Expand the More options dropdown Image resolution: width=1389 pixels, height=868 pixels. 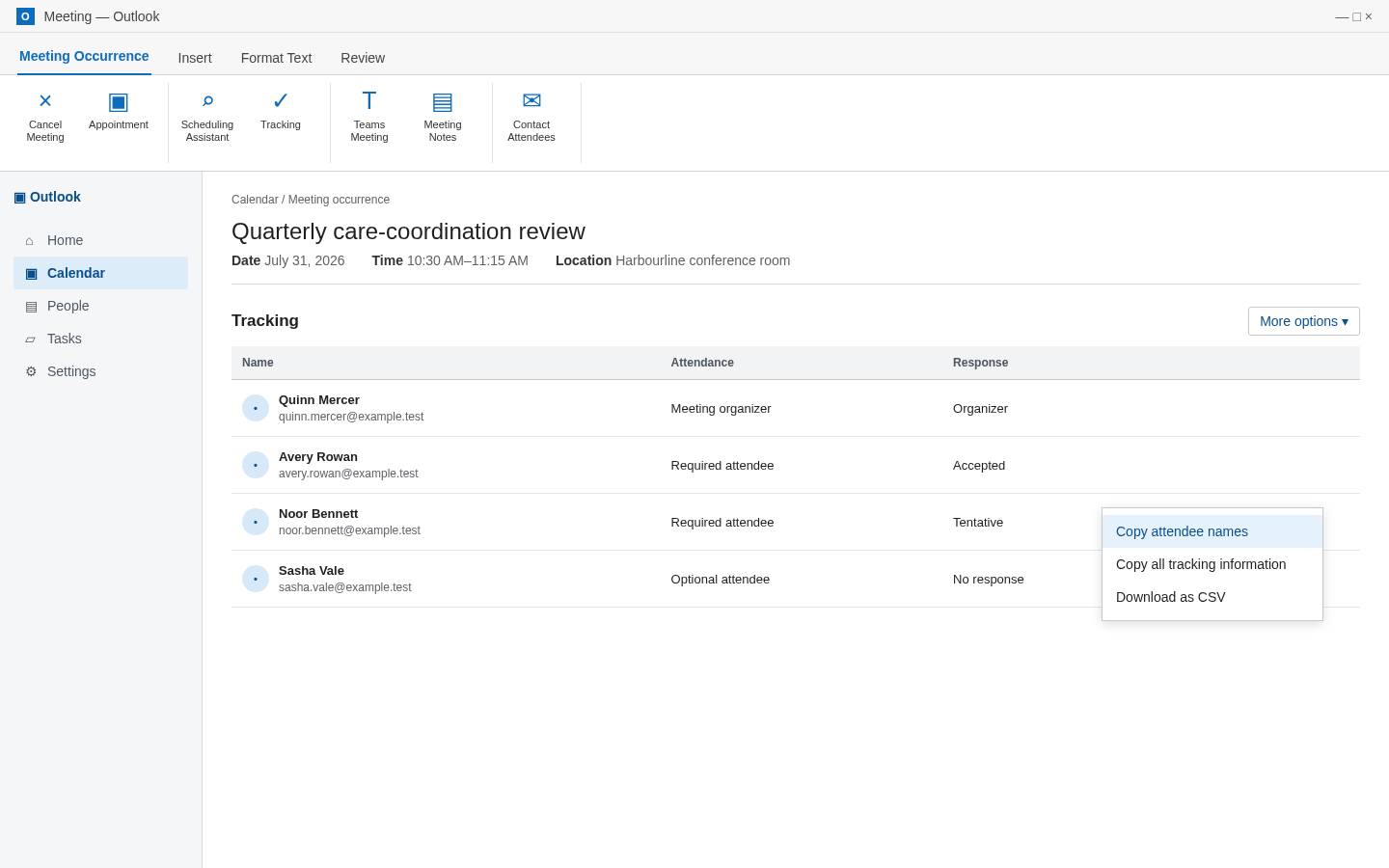pyautogui.click(x=1304, y=321)
